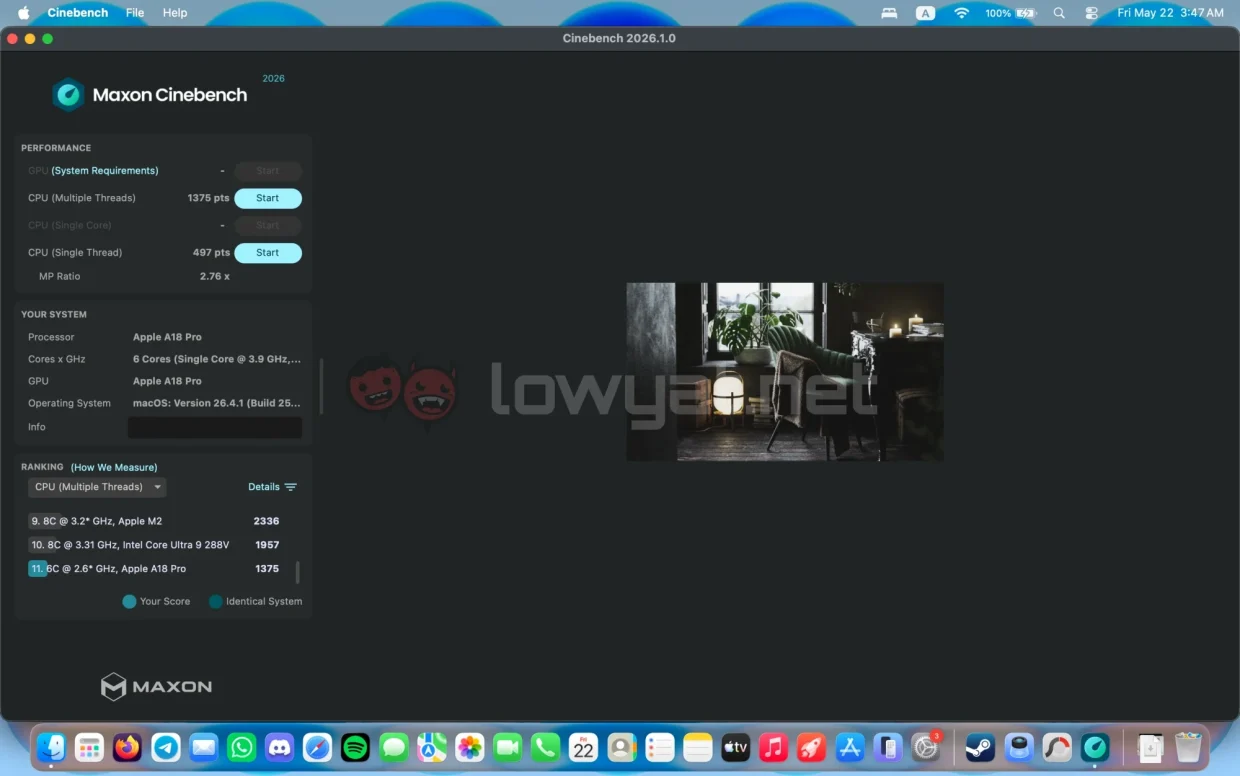Click the date and time clock

coord(1170,13)
